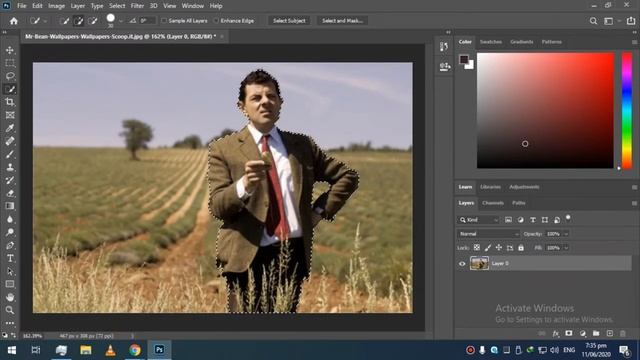Toggle lock image pixels brush icon
This screenshot has width=640, height=360.
pyautogui.click(x=488, y=248)
